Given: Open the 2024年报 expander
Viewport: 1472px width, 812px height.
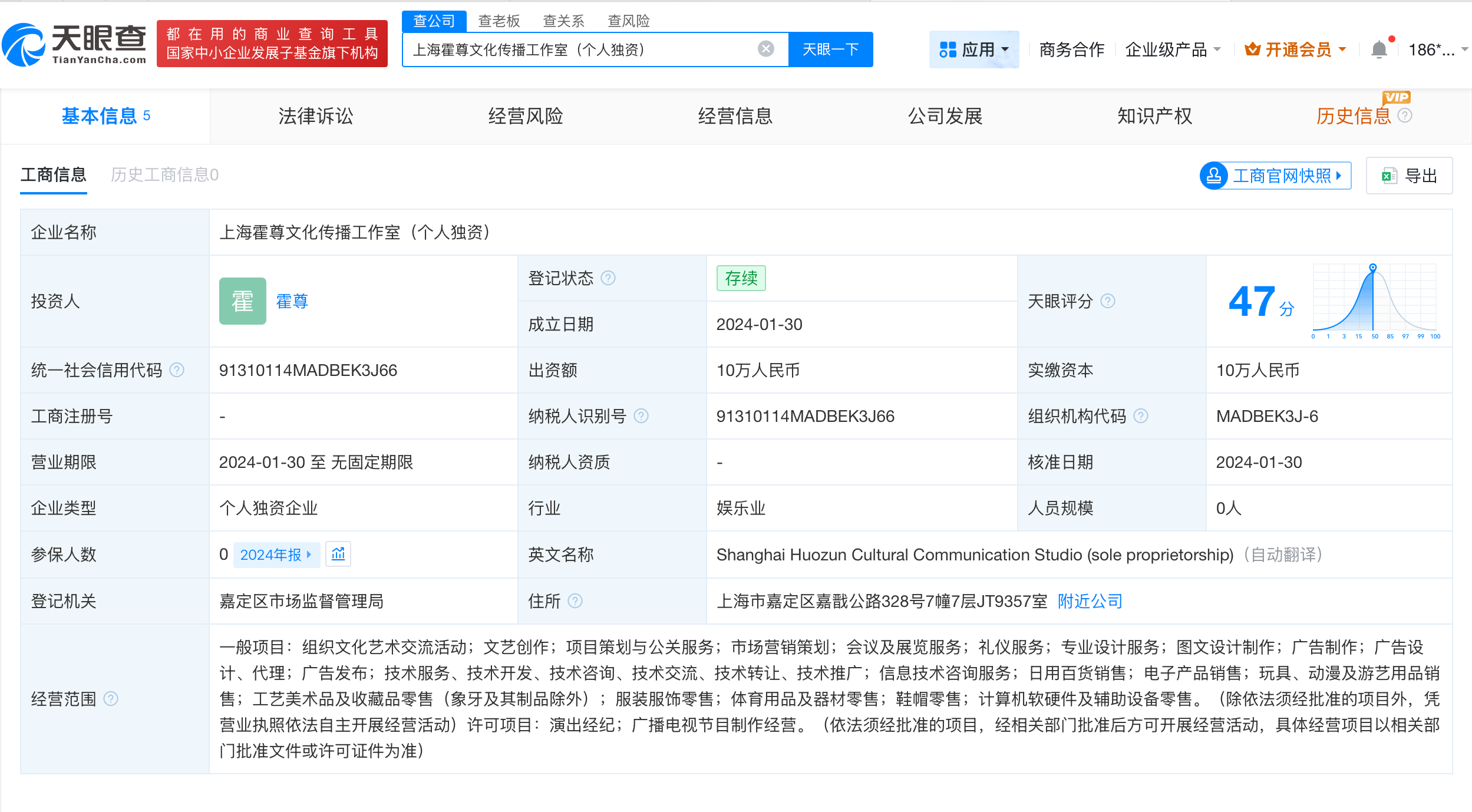Looking at the screenshot, I should click(x=276, y=554).
